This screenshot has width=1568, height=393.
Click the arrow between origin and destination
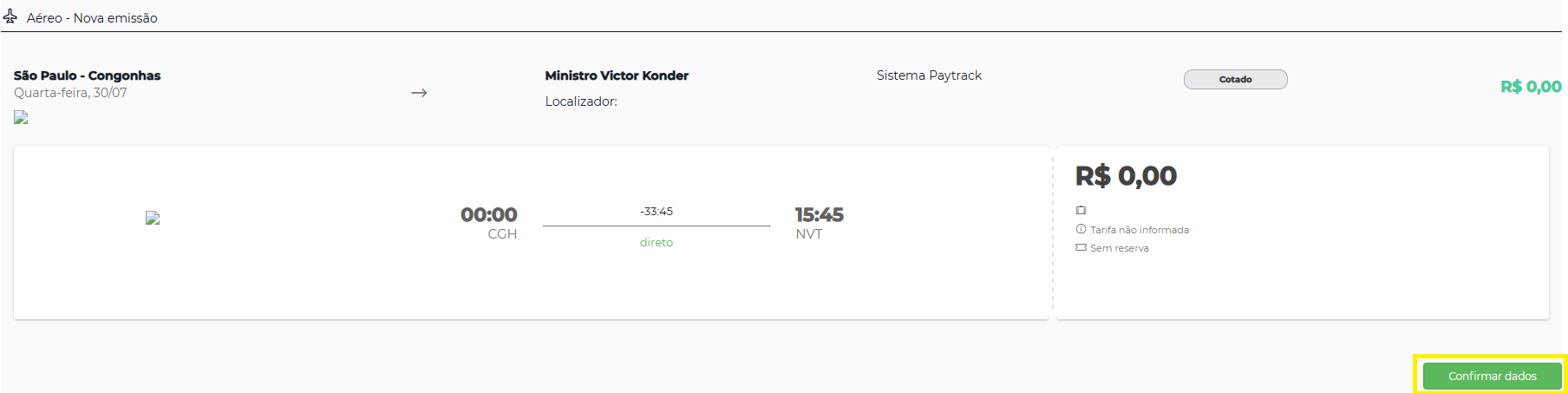419,93
